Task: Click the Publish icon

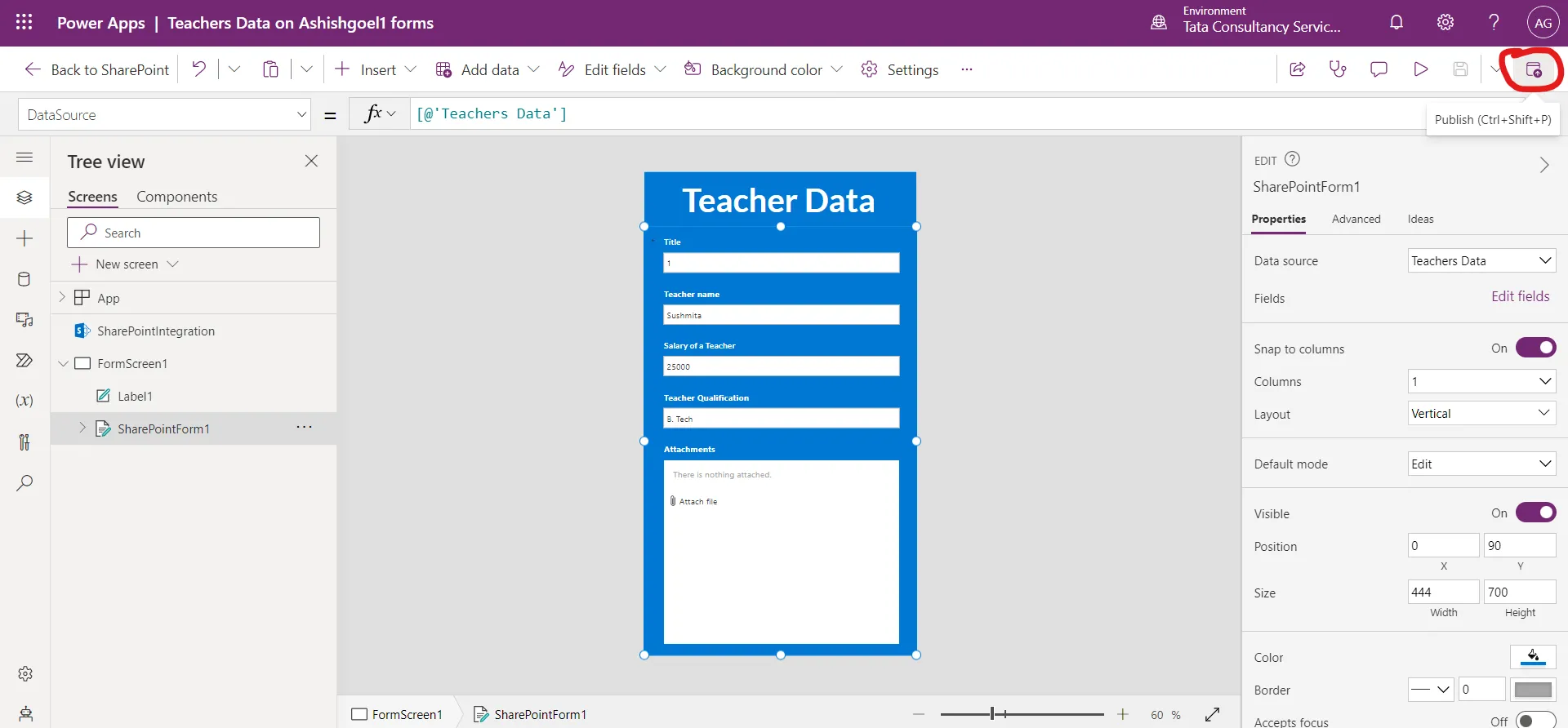Action: pyautogui.click(x=1534, y=69)
